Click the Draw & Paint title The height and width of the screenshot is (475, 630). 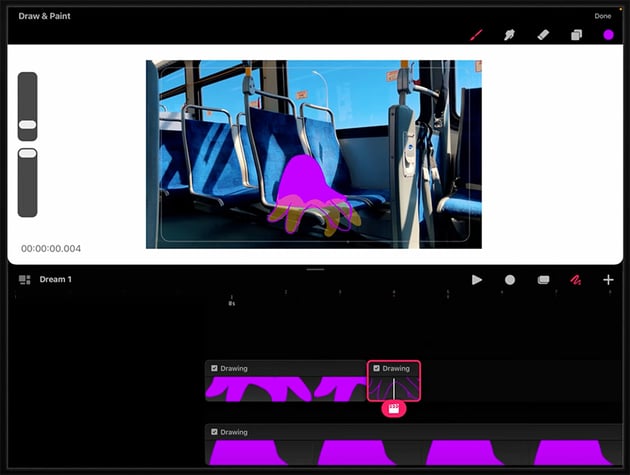pos(44,16)
